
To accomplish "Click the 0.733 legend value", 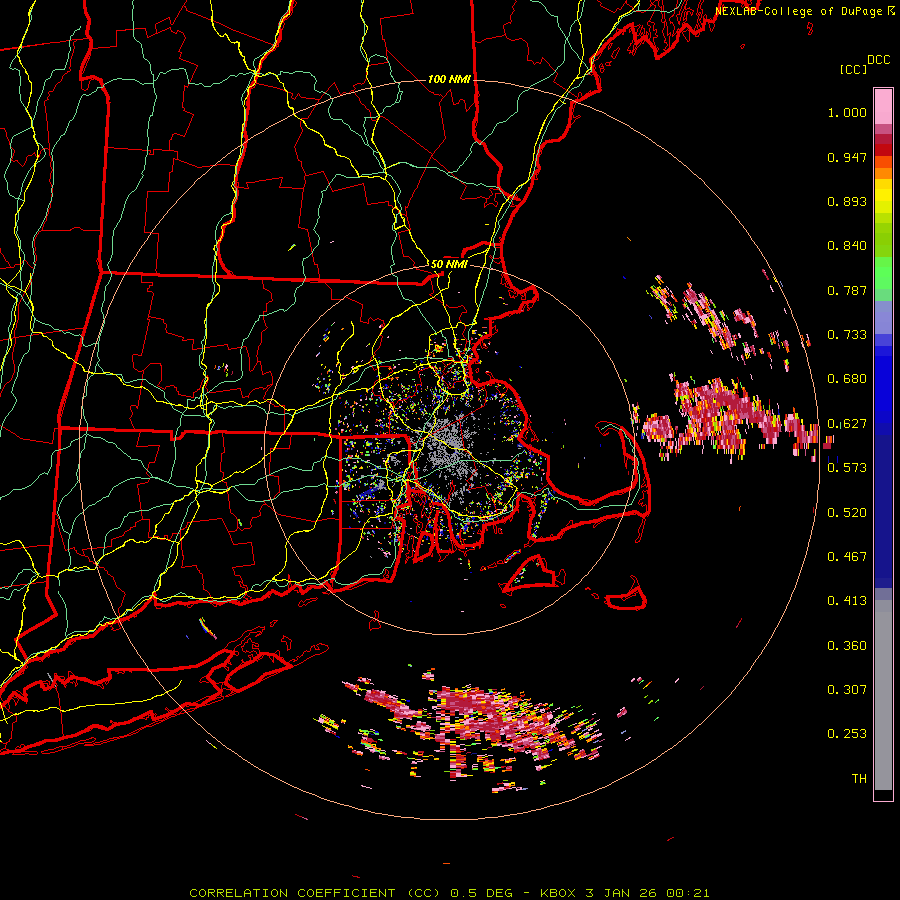I will 847,335.
